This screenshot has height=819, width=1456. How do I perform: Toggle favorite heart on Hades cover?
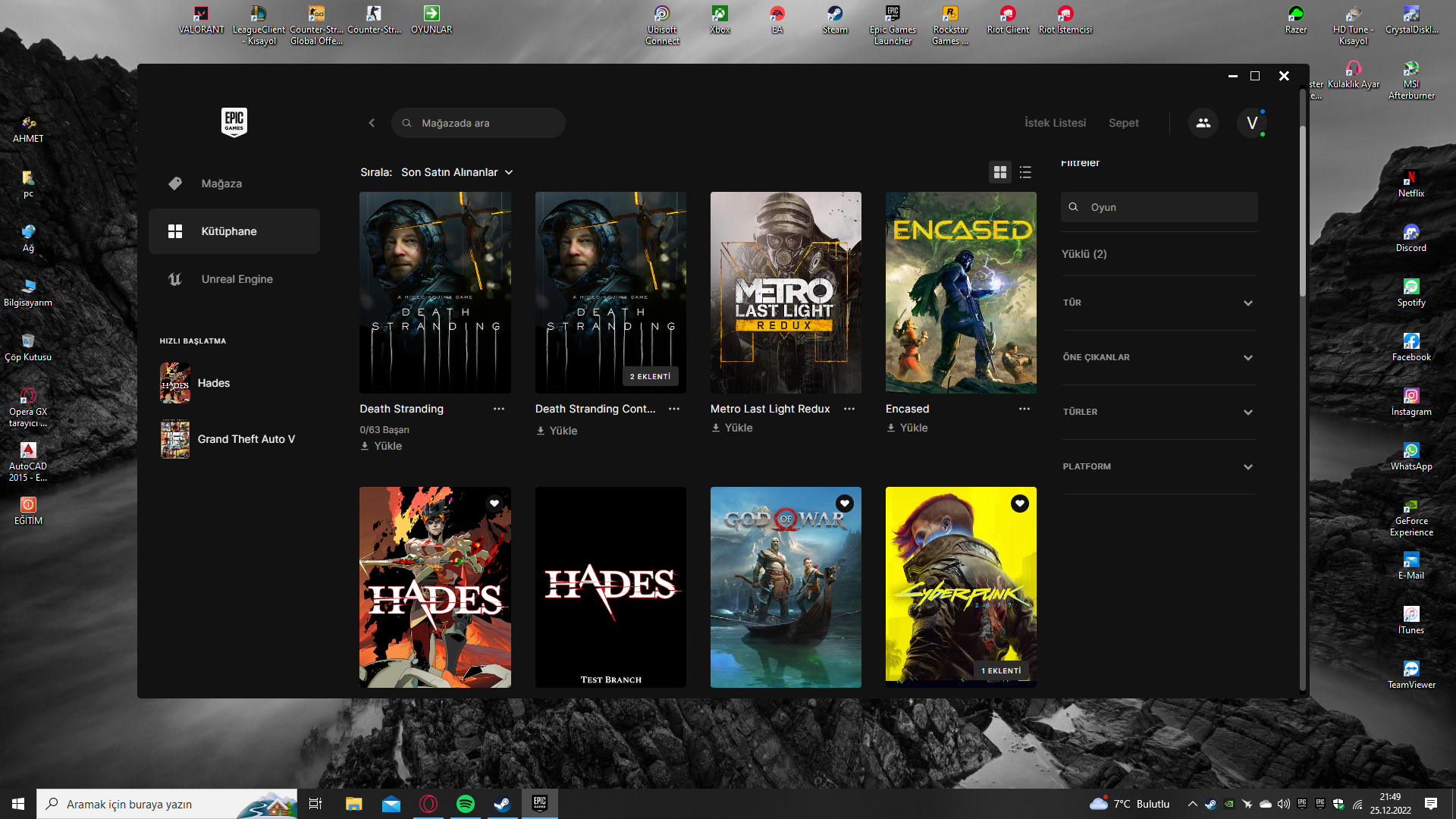point(494,504)
